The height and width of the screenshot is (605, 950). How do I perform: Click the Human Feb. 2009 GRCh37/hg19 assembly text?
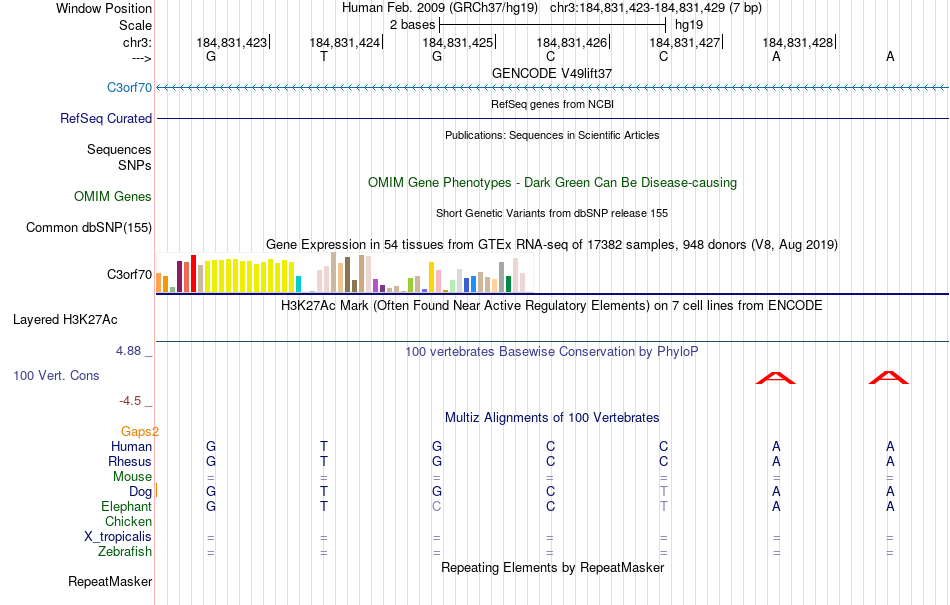click(440, 8)
